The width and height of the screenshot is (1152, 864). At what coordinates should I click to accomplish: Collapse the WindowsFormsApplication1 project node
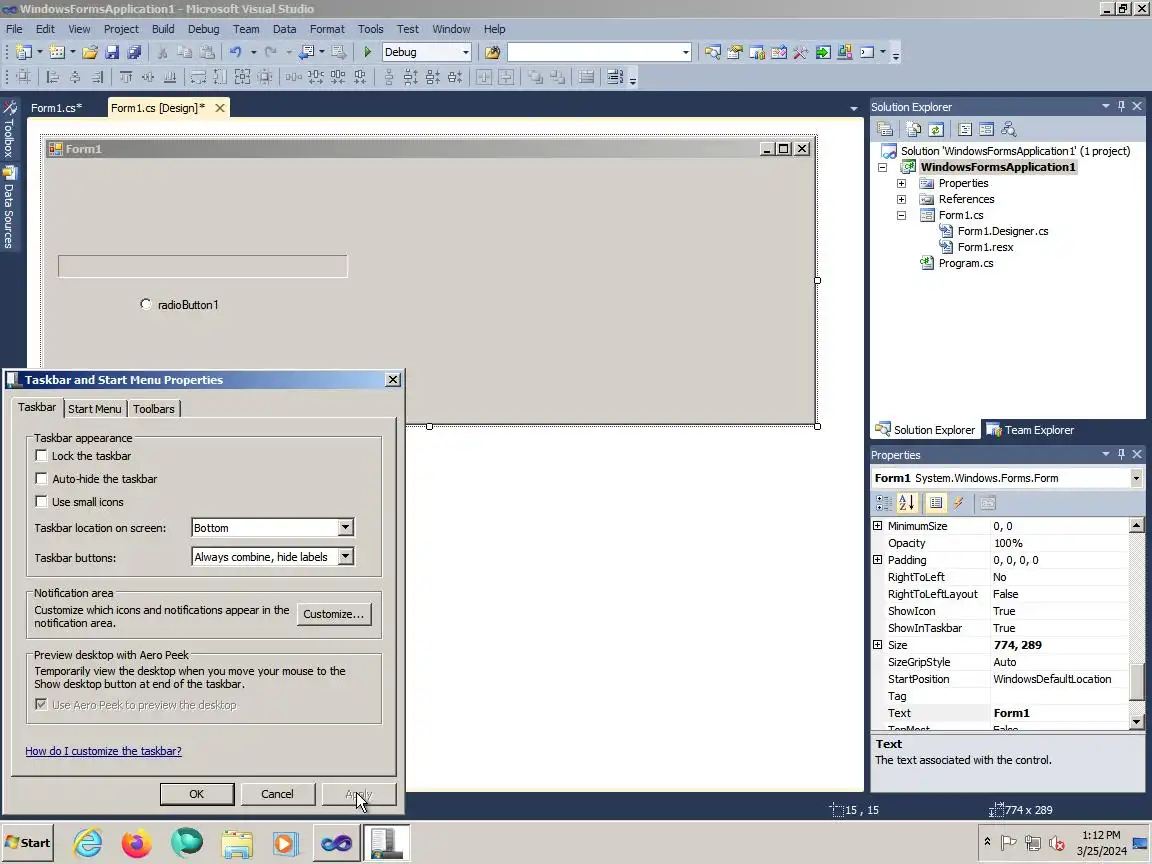coord(883,168)
